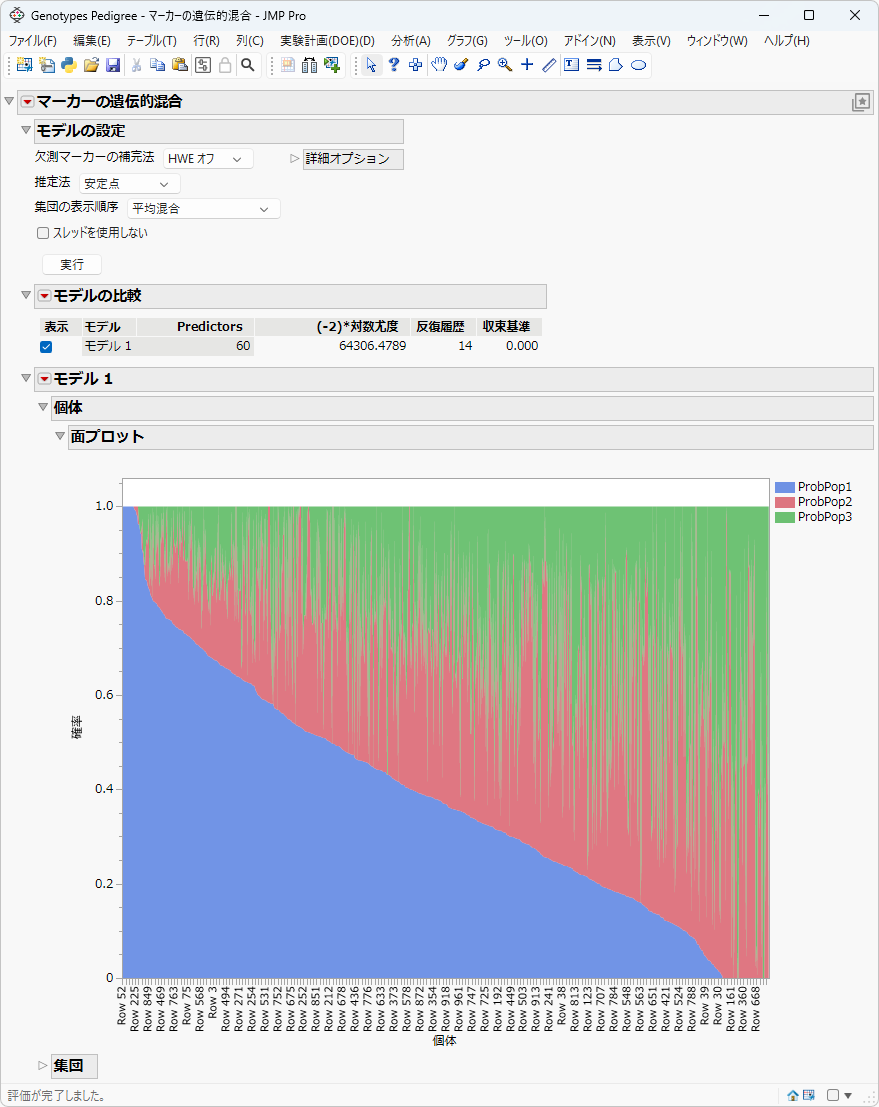The image size is (879, 1107).
Task: Open the 実験計画(DOE)(D) menu
Action: tap(327, 41)
